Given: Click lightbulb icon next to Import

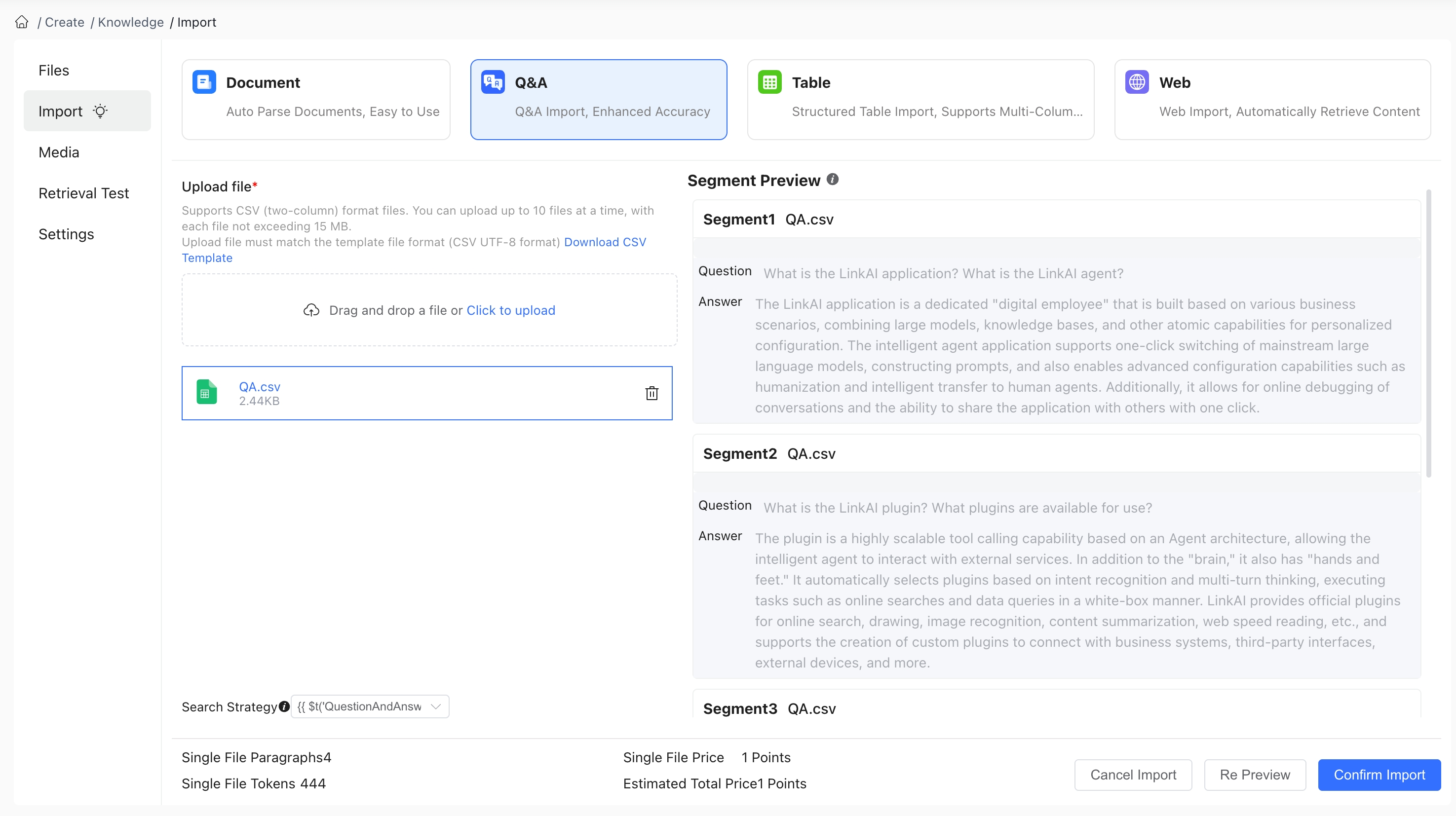Looking at the screenshot, I should 100,111.
